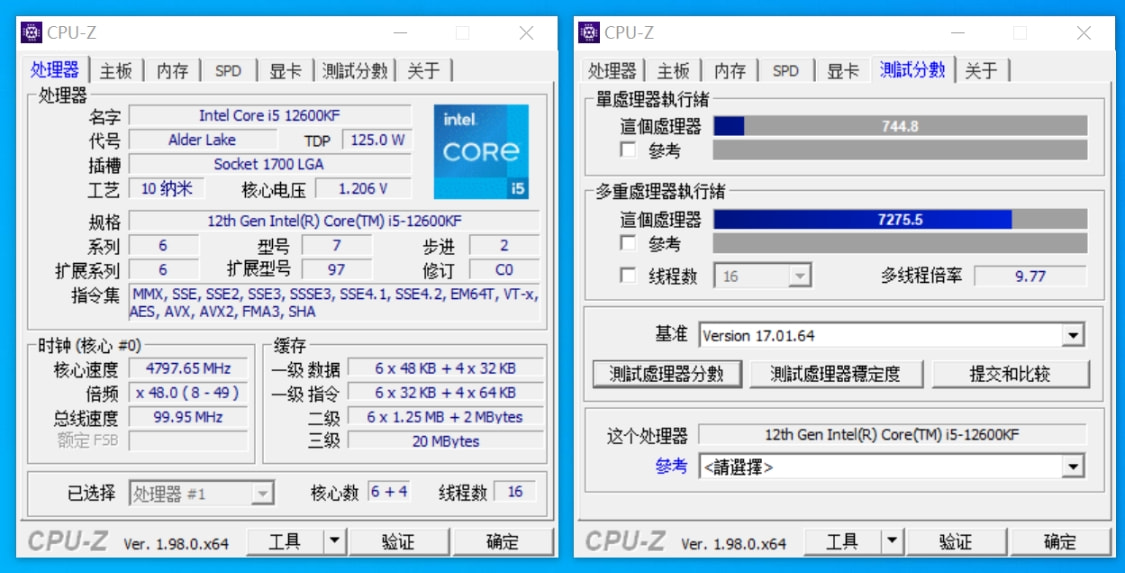Viewport: 1125px width, 573px height.
Task: Click the 核心数 value 6 + 4
Action: (388, 492)
